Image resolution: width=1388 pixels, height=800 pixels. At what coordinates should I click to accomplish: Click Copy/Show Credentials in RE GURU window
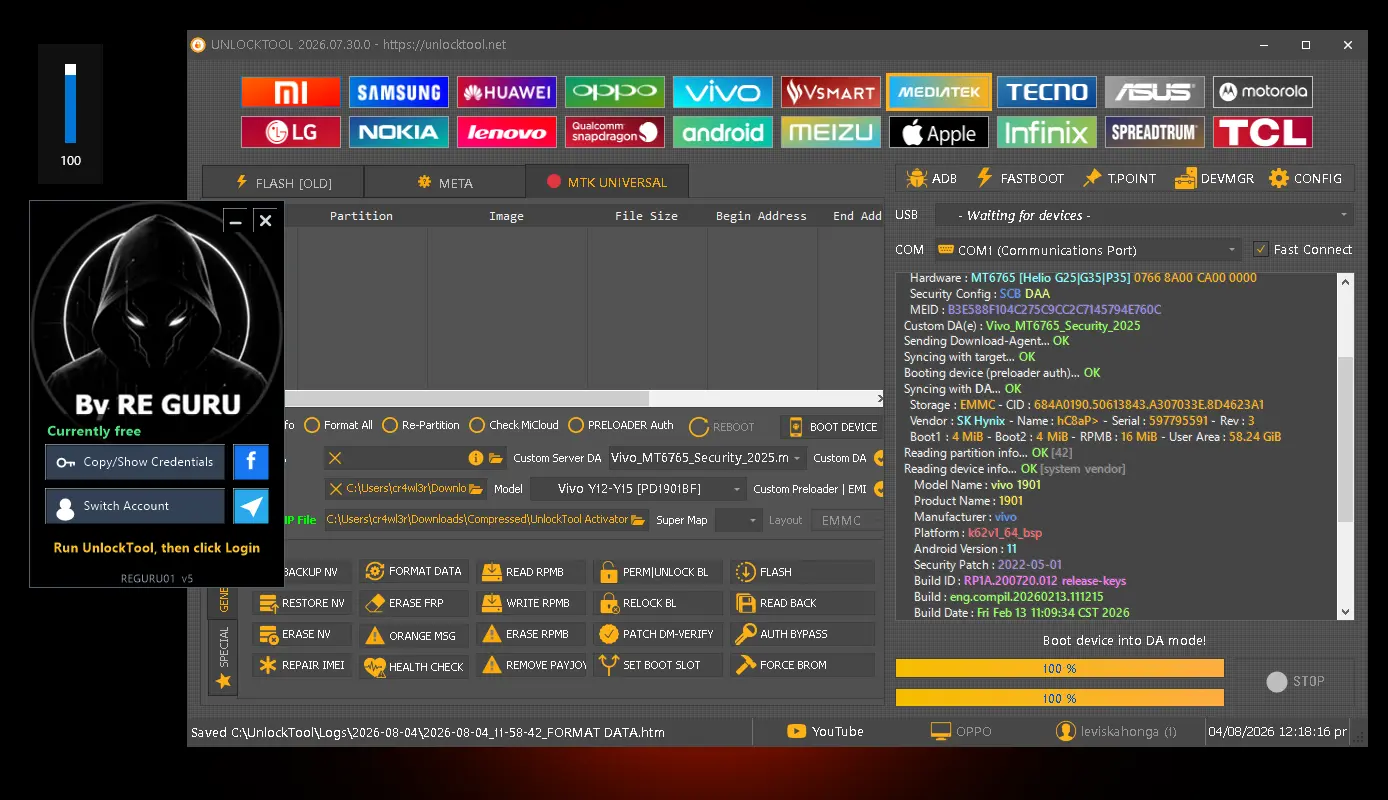click(135, 462)
